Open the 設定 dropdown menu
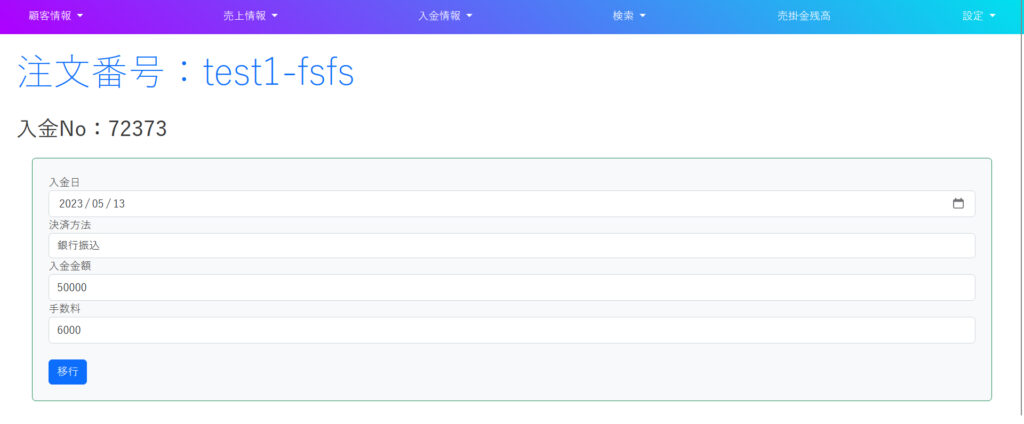The height and width of the screenshot is (424, 1024). 979,16
